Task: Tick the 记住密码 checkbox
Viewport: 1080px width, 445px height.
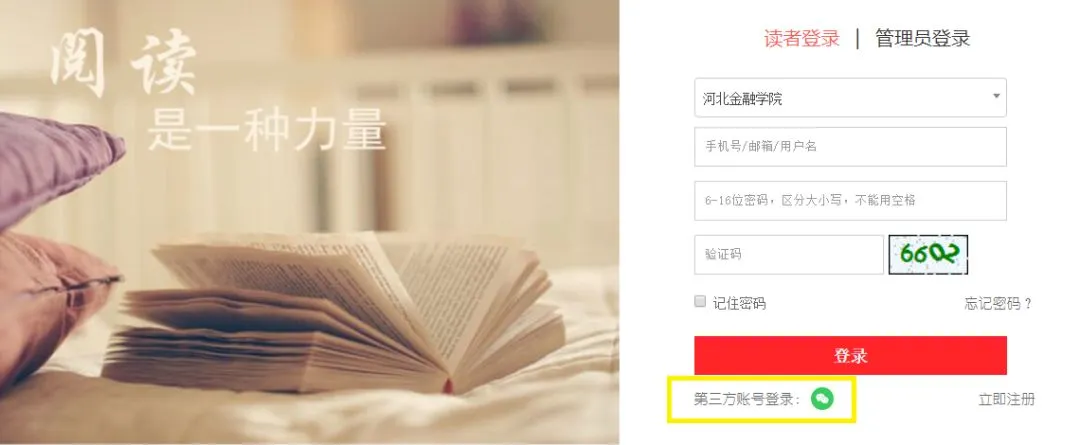Action: tap(700, 302)
